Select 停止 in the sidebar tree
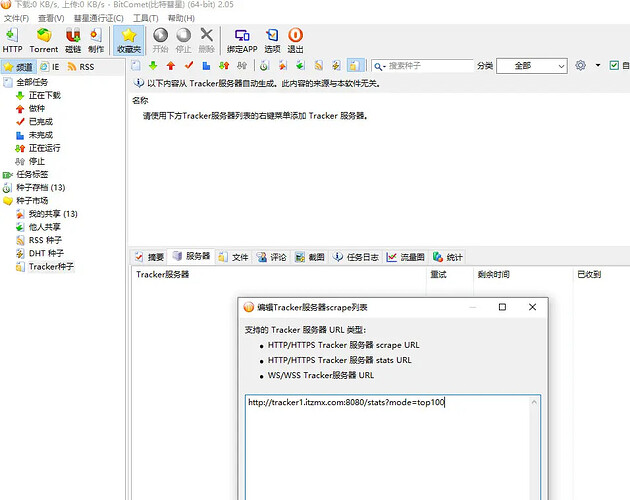Viewport: 630px width, 500px height. (37, 161)
